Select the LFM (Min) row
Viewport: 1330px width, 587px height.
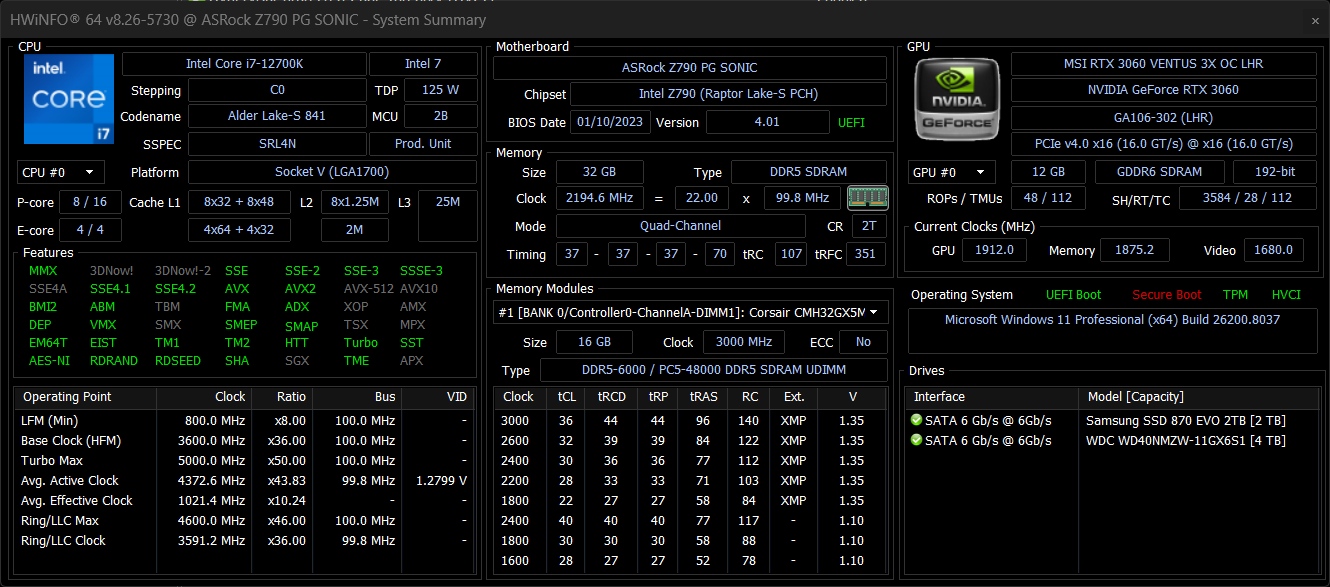(x=244, y=421)
